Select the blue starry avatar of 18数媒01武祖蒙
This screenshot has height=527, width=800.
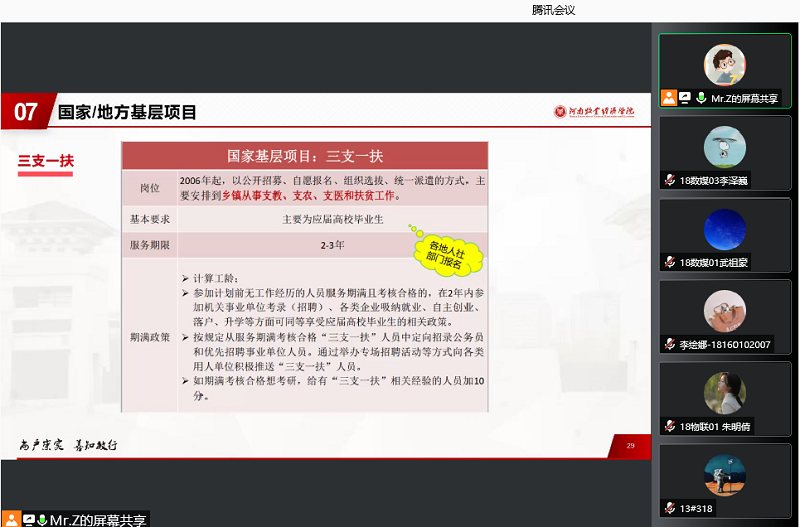click(x=724, y=229)
